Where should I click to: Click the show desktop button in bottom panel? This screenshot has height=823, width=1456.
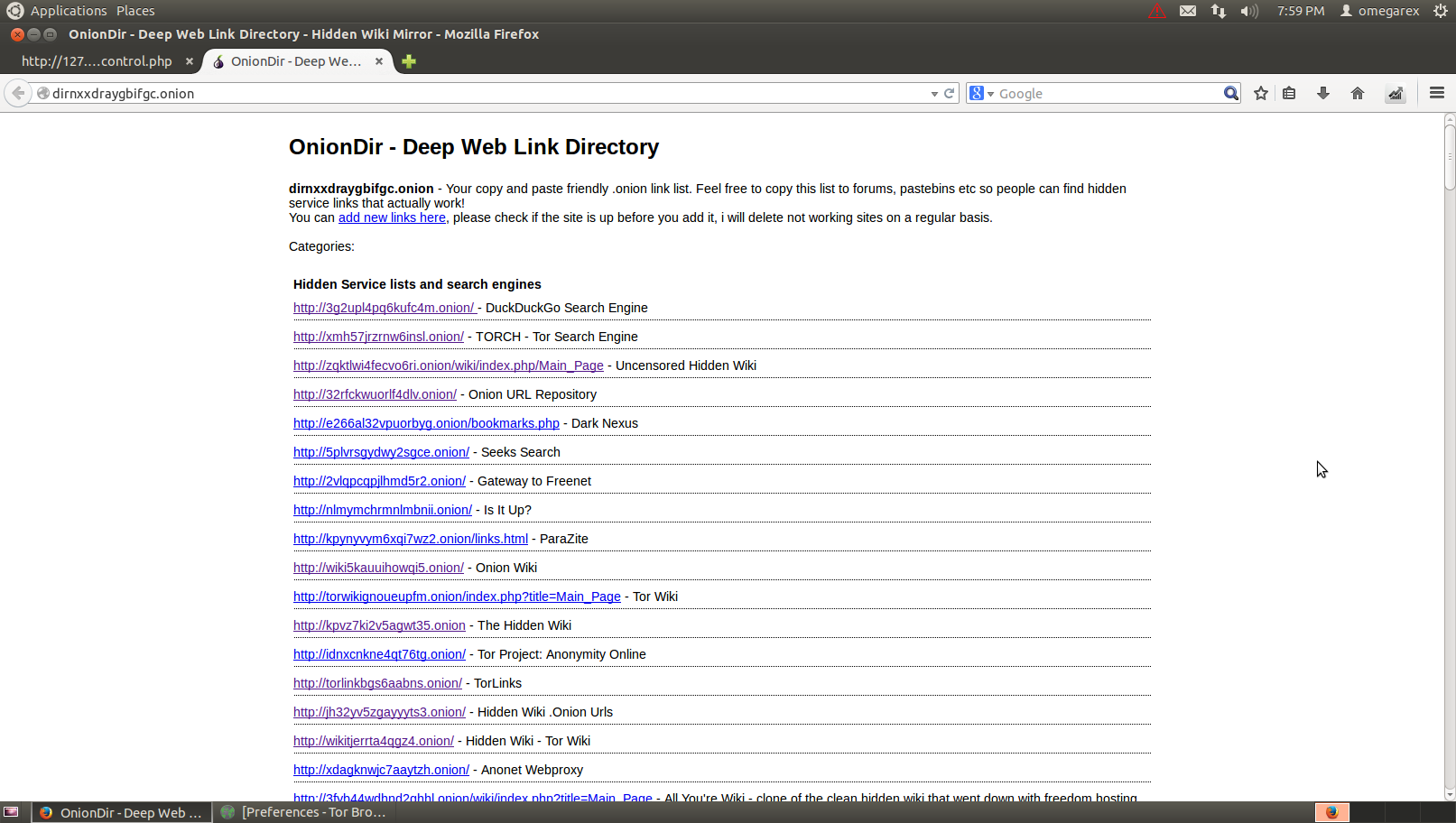(12, 812)
